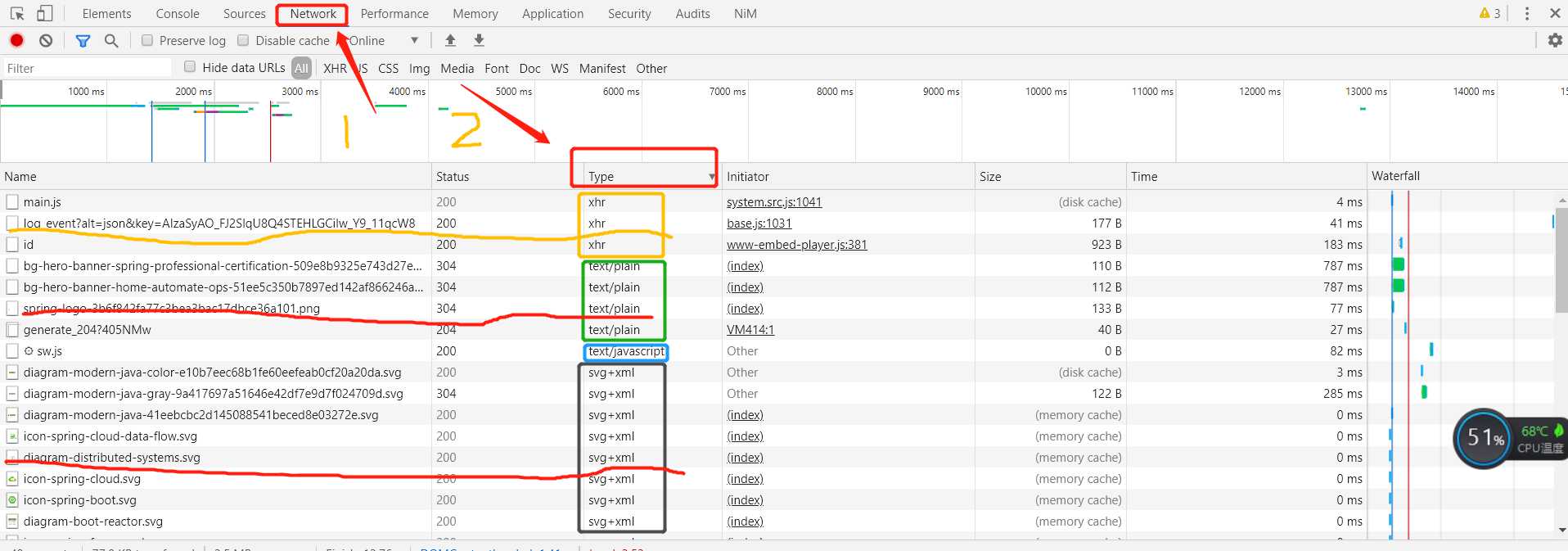Click the export HAR download arrow
The height and width of the screenshot is (551, 1568).
pos(480,40)
